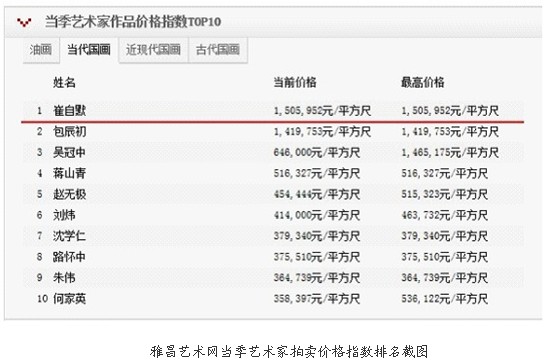Click current price 414,000元/平方尺

[x=317, y=216]
